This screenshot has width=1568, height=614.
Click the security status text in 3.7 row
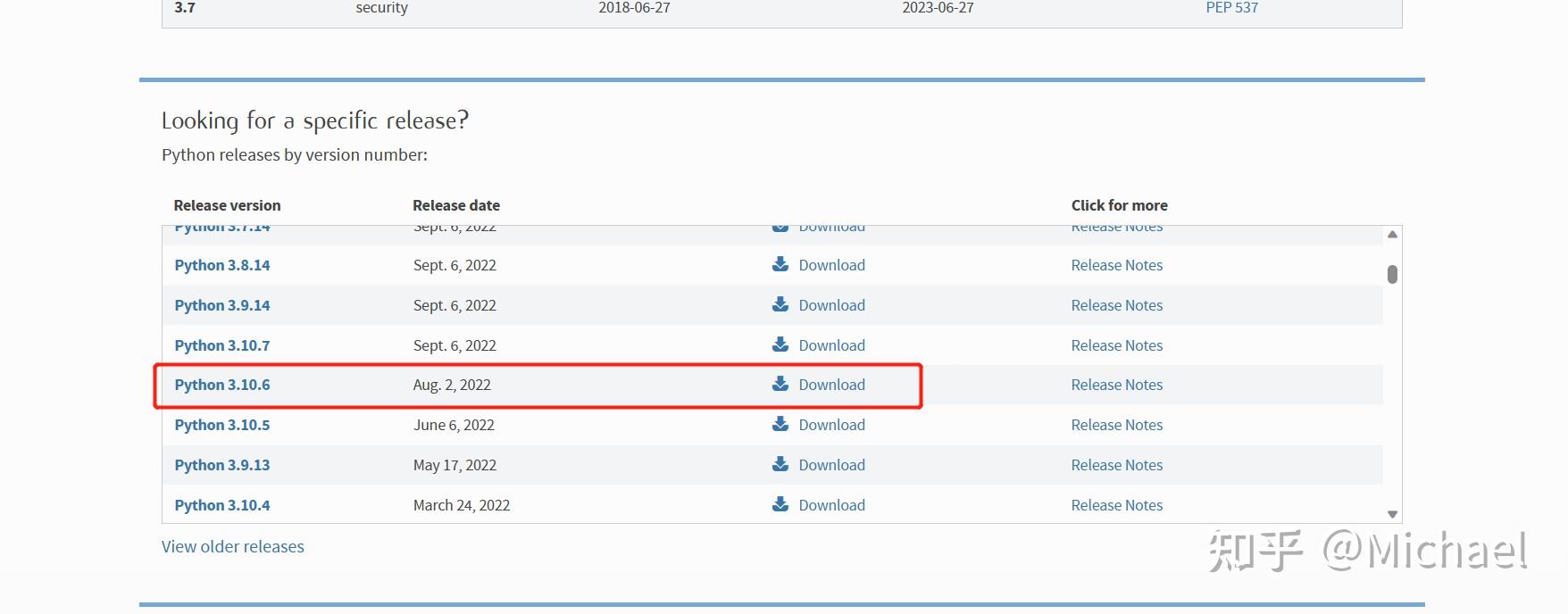(382, 8)
